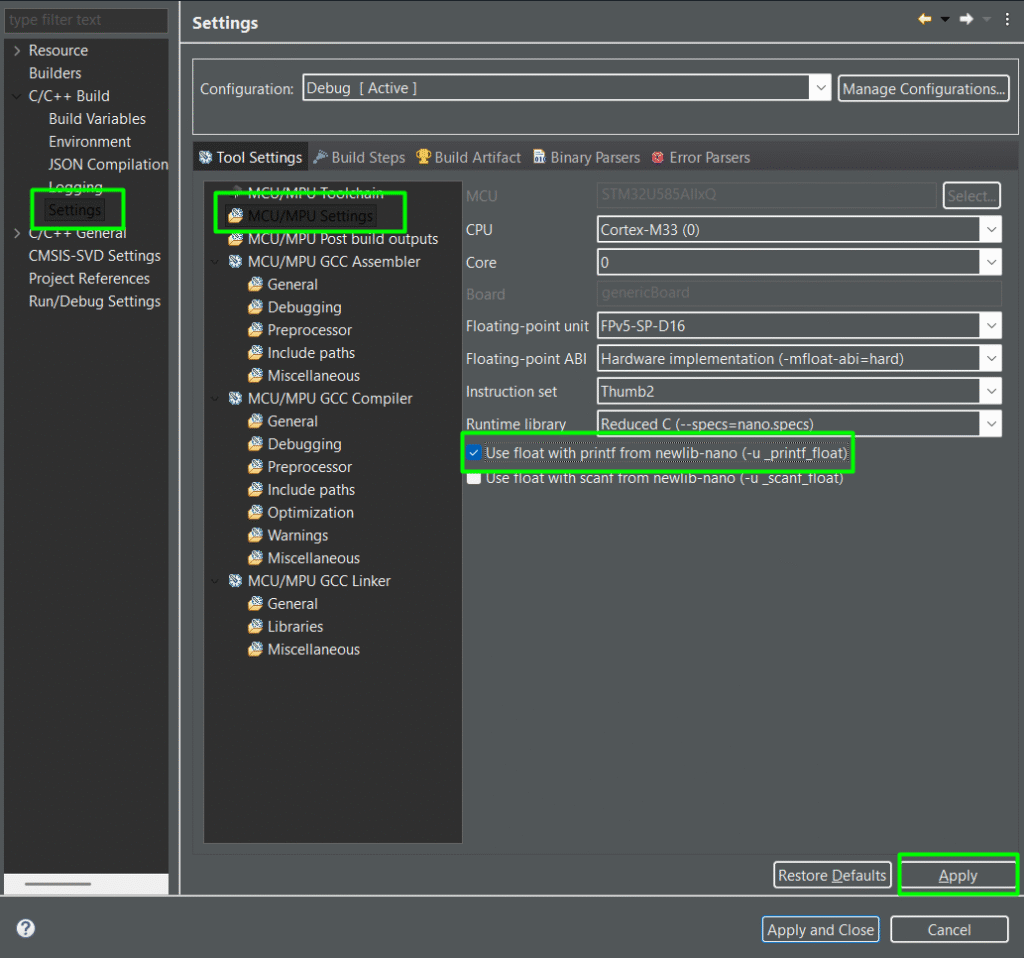Click the MCU/MPU Post build outputs icon
This screenshot has width=1024, height=958.
pyautogui.click(x=235, y=239)
